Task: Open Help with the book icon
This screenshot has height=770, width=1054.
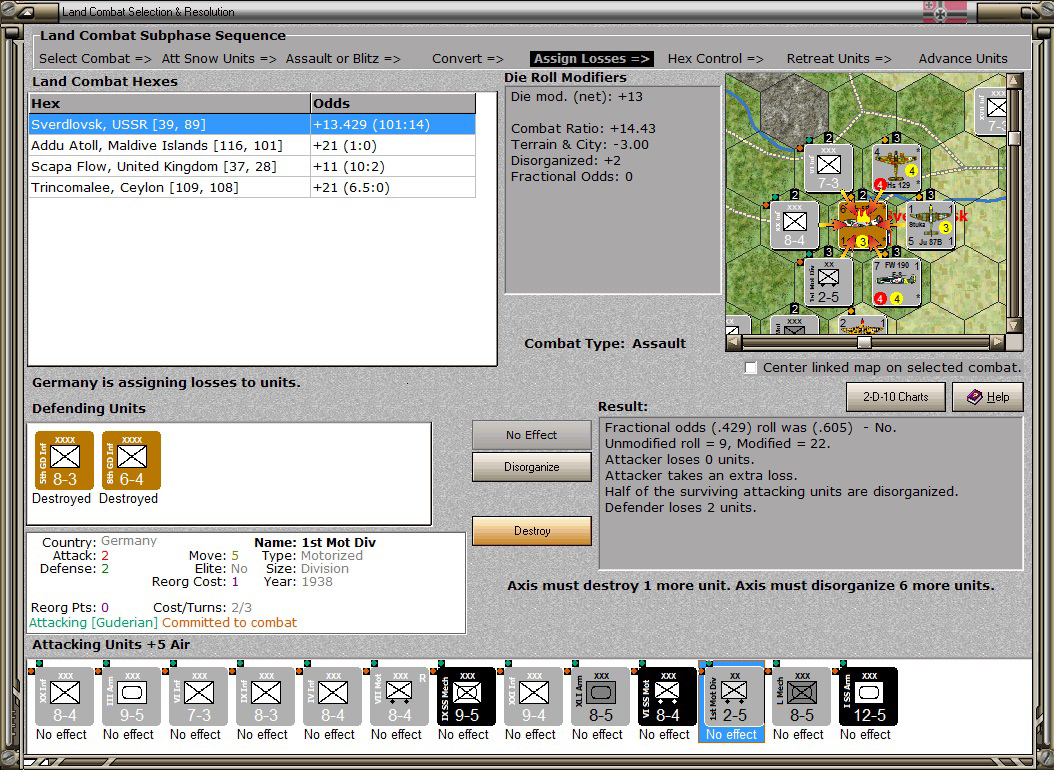Action: (987, 397)
